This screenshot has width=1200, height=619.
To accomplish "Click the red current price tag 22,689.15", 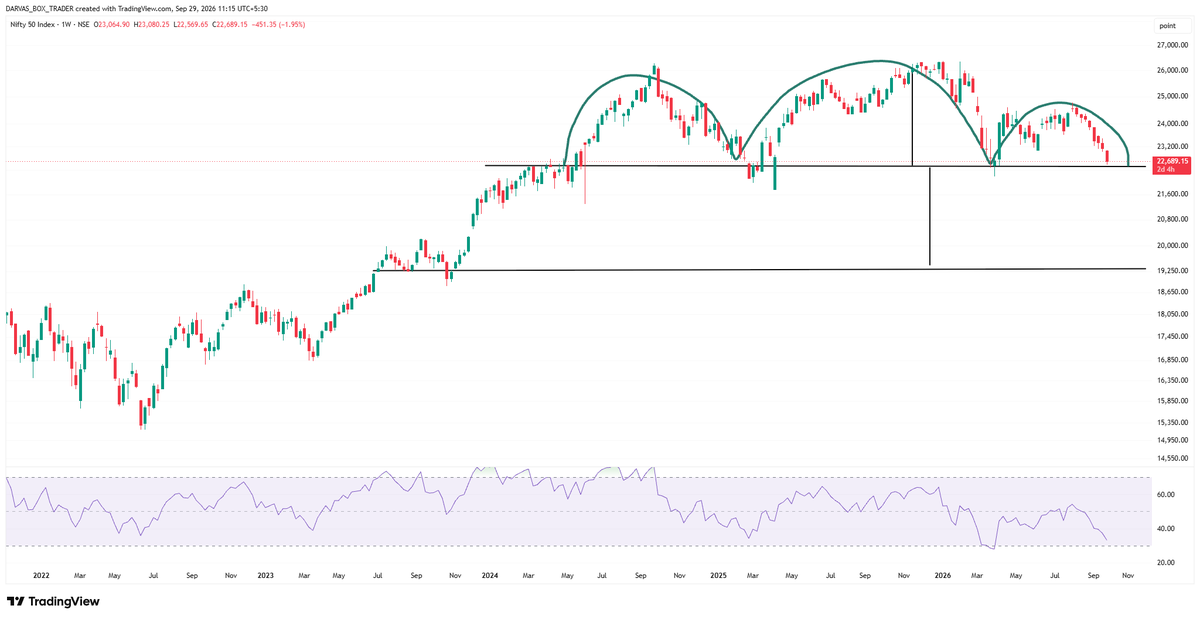I will pyautogui.click(x=1171, y=161).
